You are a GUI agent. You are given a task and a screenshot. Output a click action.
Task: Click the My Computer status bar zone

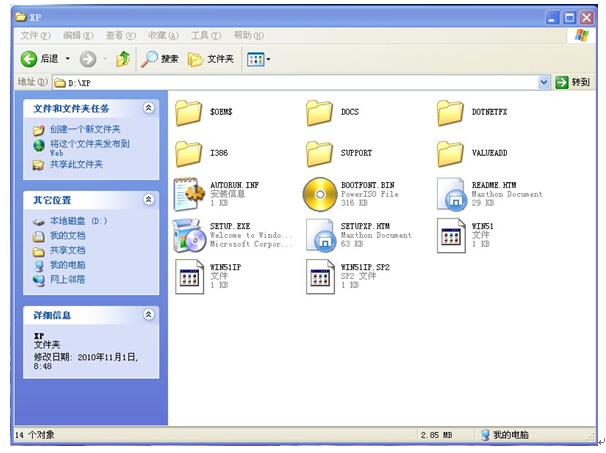(x=505, y=435)
